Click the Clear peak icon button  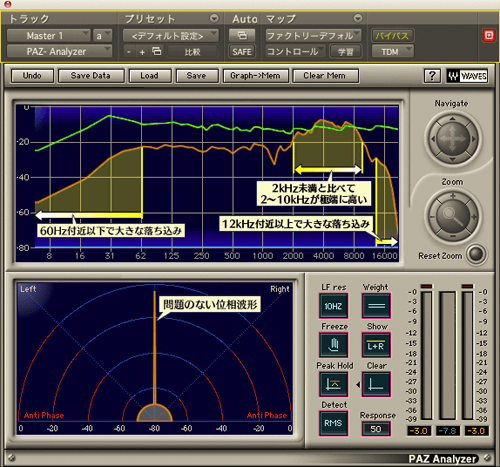pyautogui.click(x=376, y=384)
